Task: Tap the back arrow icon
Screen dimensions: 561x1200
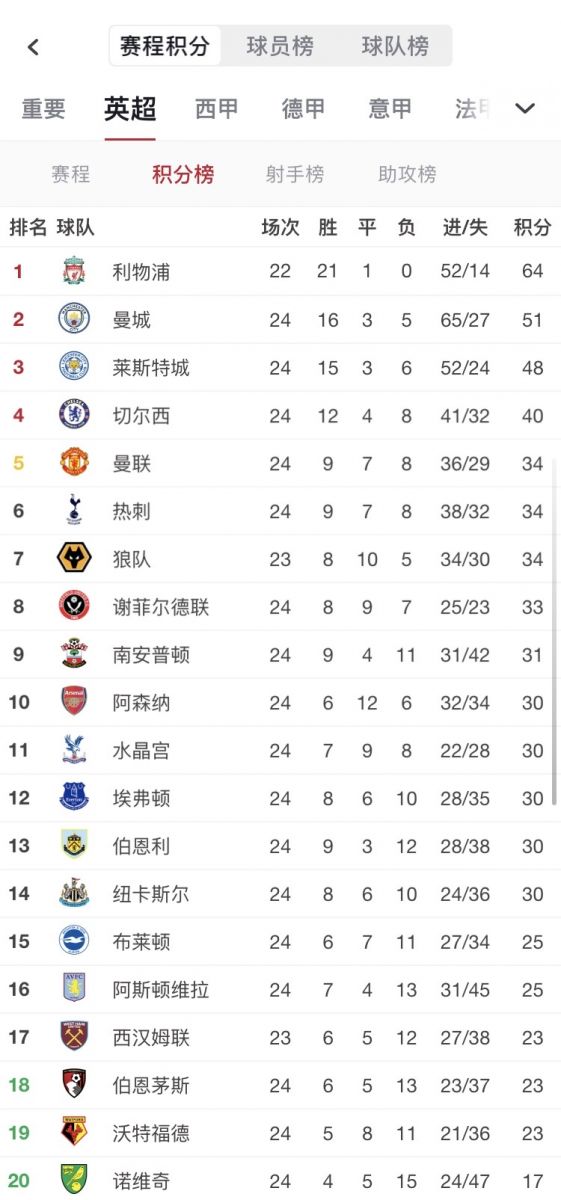Action: pos(33,47)
